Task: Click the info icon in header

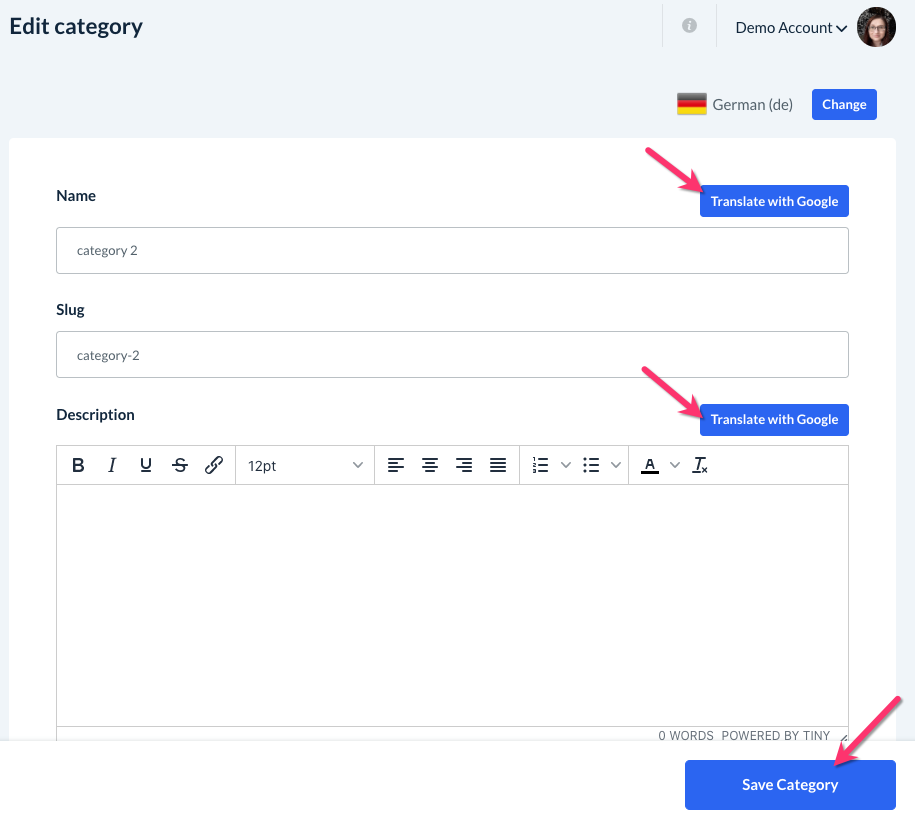Action: (689, 26)
